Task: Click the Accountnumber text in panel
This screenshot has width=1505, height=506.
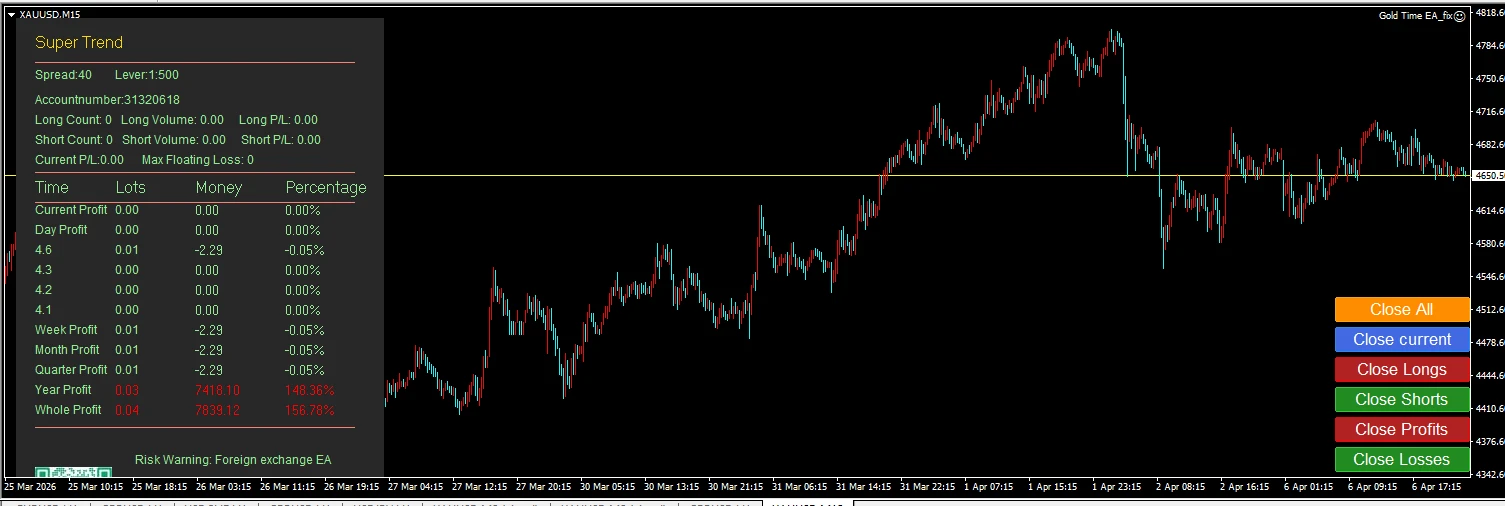Action: [107, 100]
